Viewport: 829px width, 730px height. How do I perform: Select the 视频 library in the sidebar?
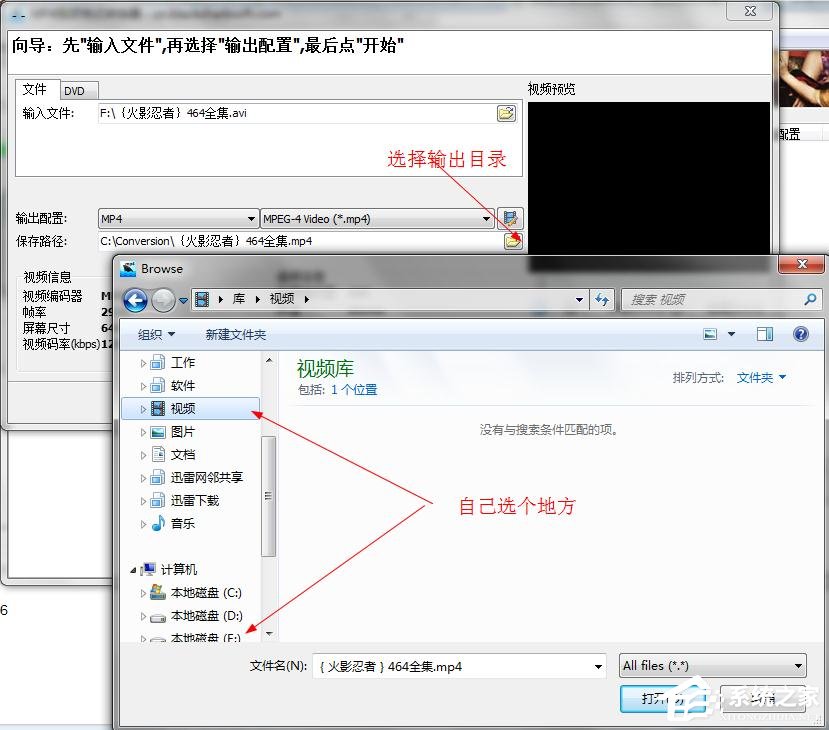[183, 408]
